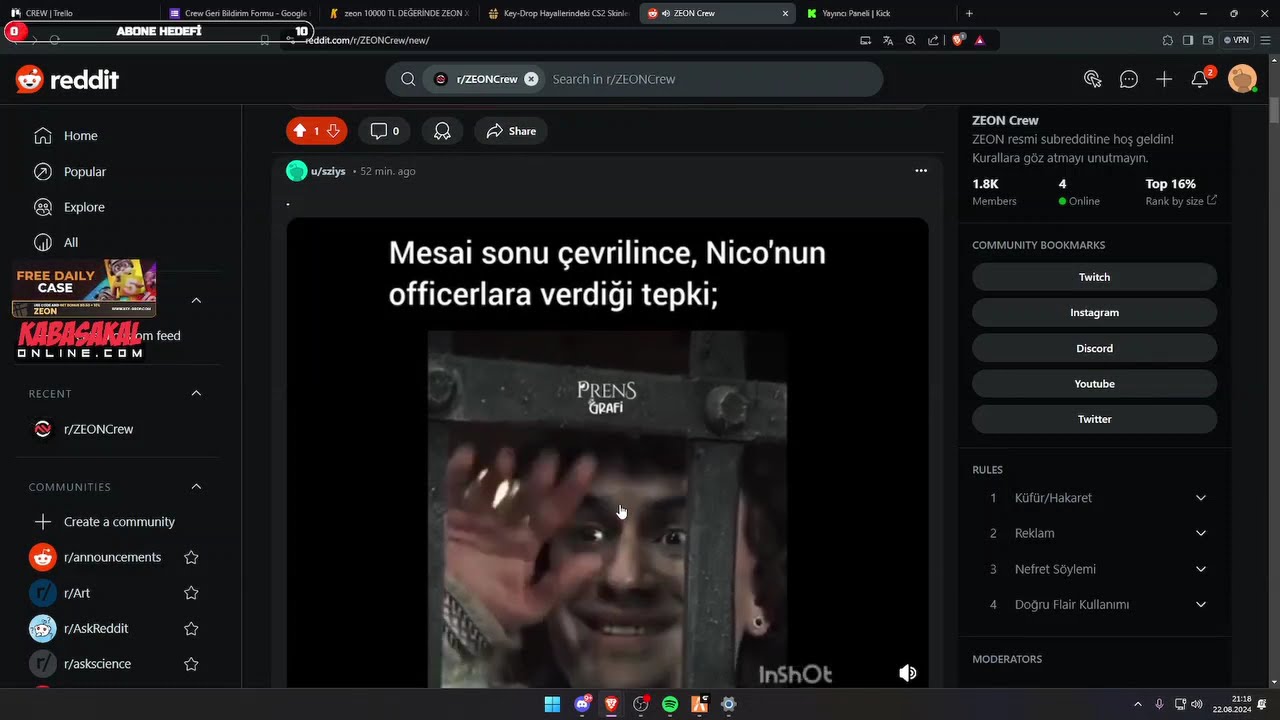
Task: Toggle the browser sidebar panel
Action: (1188, 40)
